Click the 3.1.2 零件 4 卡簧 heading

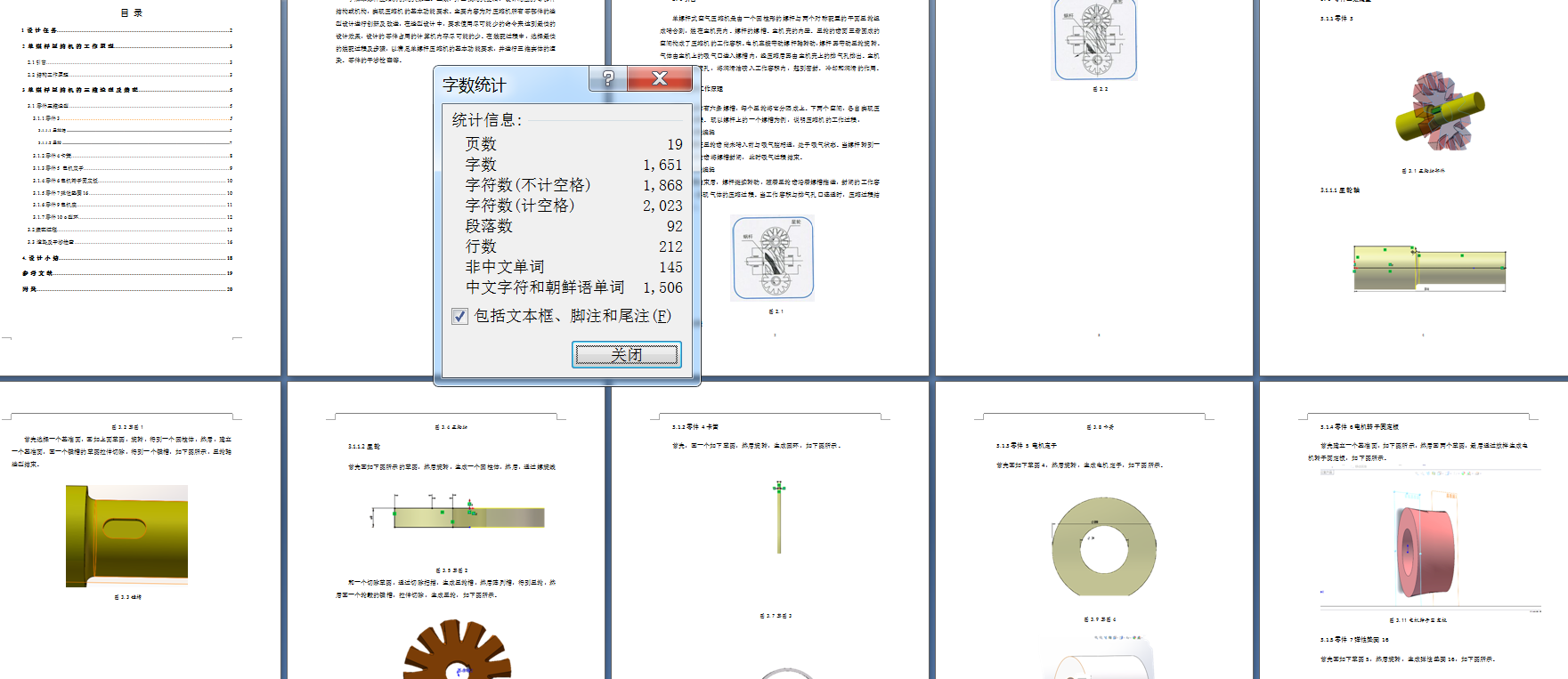(x=695, y=427)
